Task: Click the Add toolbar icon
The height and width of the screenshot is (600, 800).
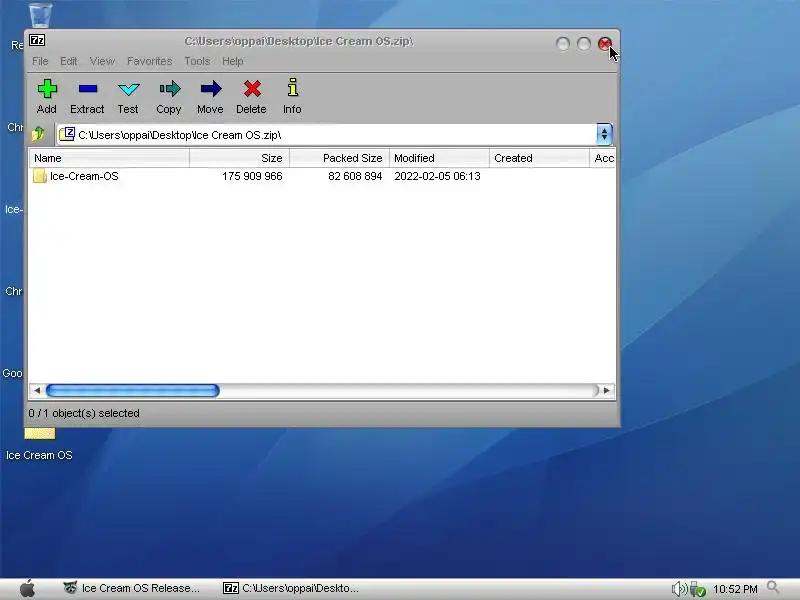Action: click(47, 89)
